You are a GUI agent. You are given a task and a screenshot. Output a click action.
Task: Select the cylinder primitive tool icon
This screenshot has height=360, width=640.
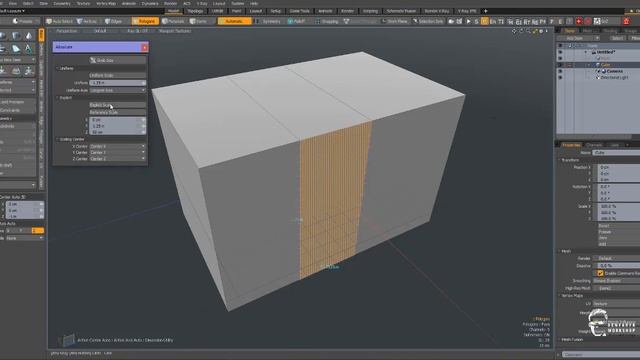pos(16,36)
